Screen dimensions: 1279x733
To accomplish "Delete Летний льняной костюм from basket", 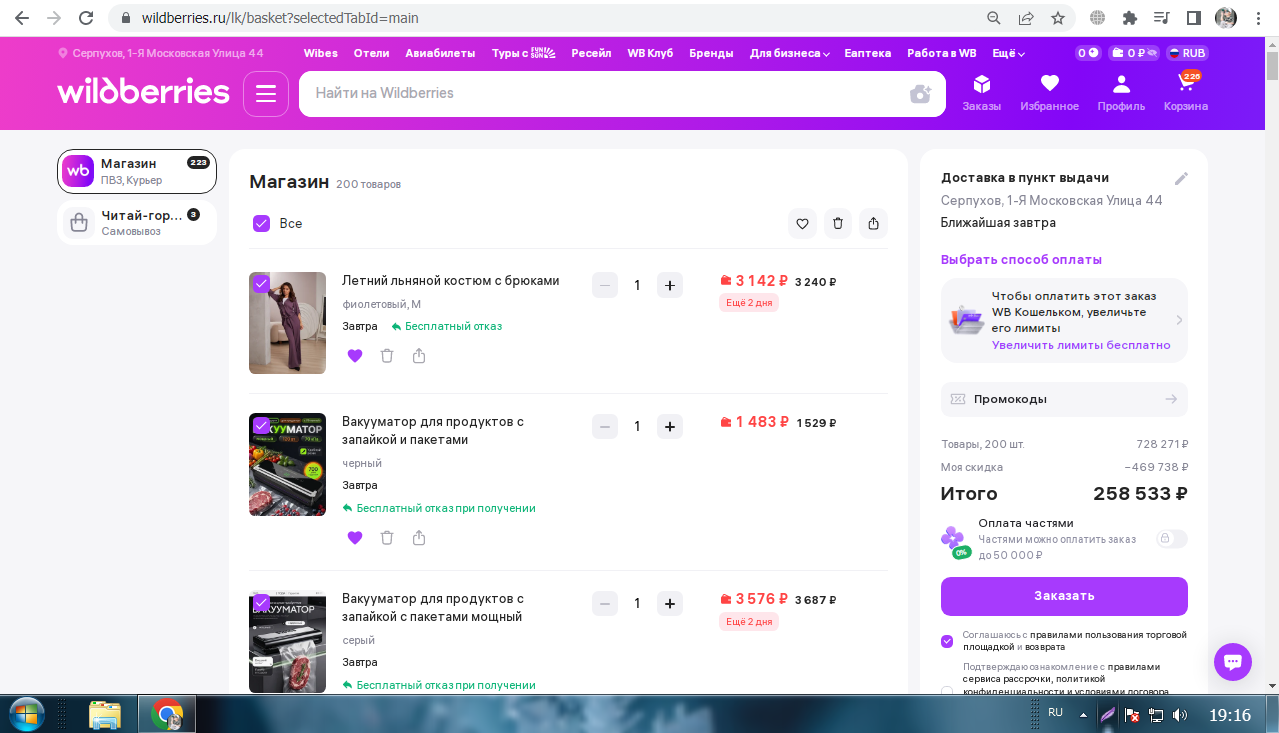I will tap(387, 356).
